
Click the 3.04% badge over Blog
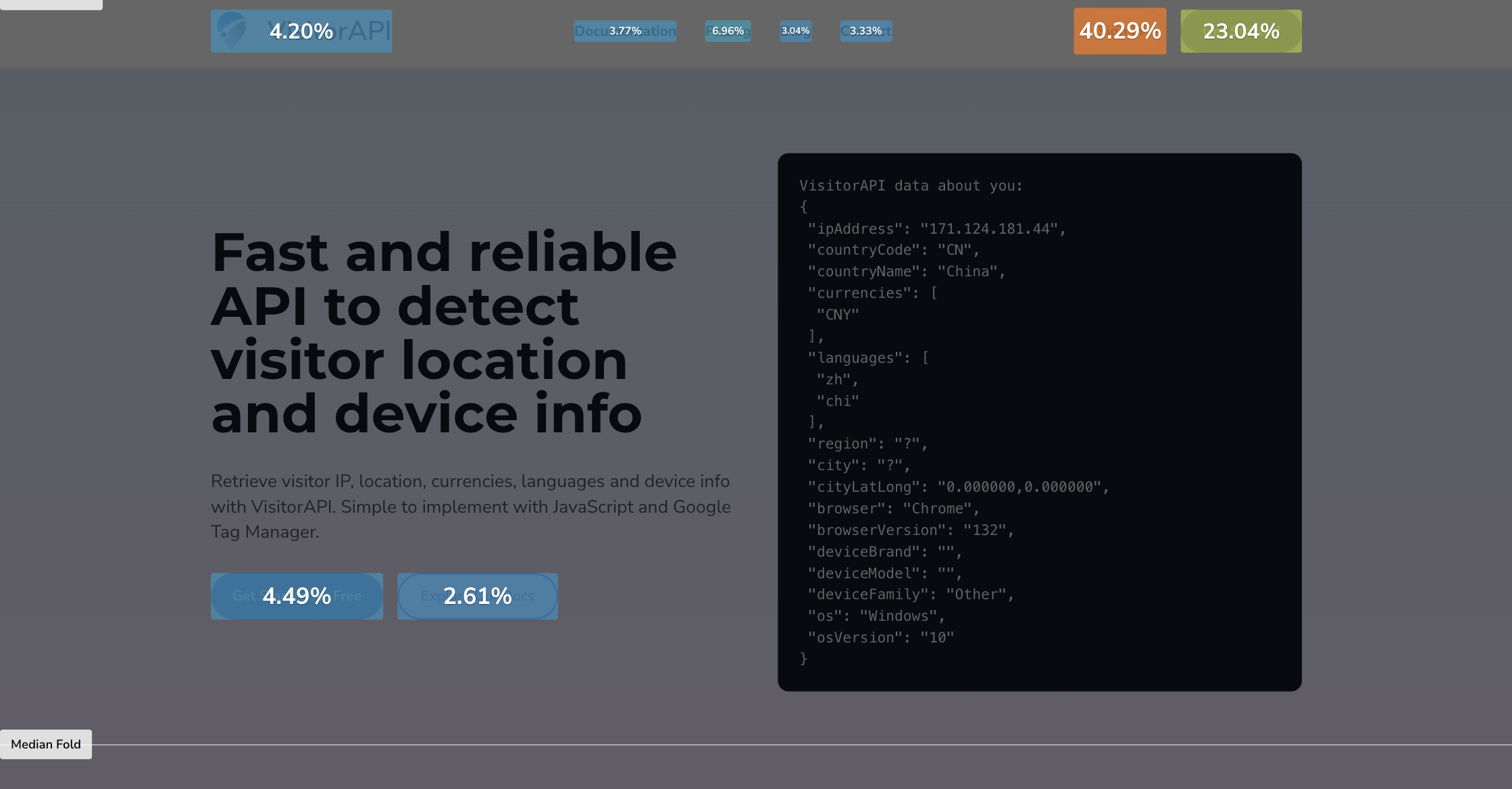point(795,30)
